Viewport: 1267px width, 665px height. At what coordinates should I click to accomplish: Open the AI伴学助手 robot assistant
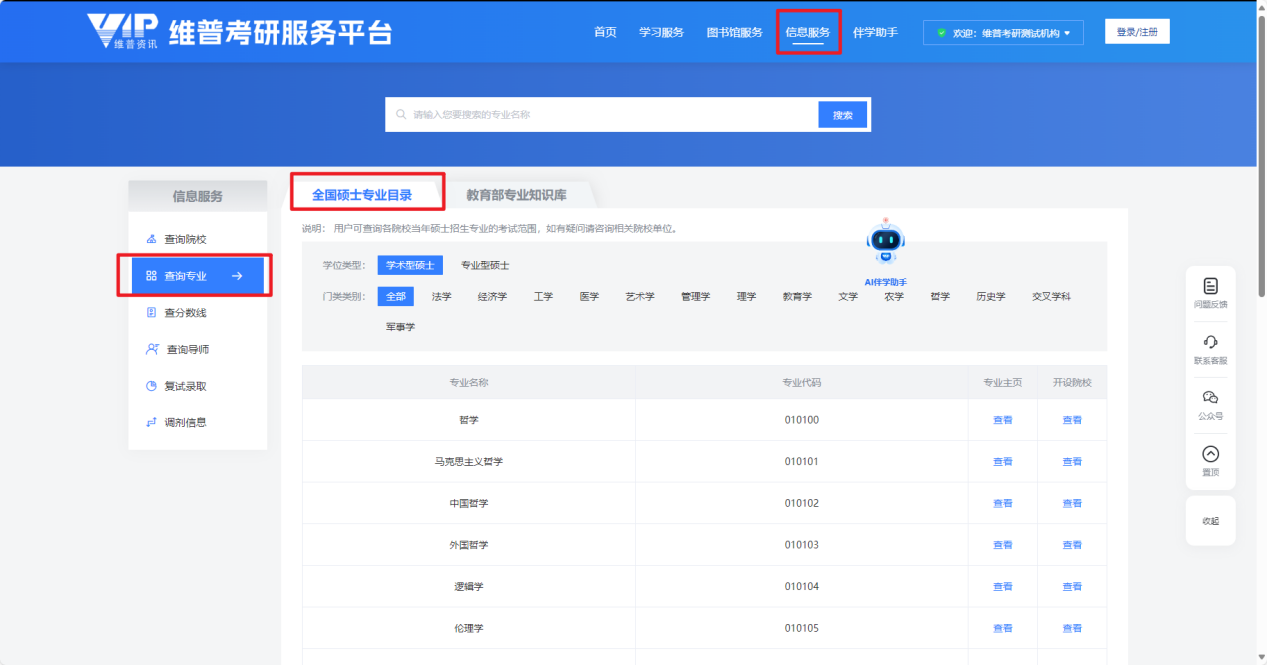point(885,243)
